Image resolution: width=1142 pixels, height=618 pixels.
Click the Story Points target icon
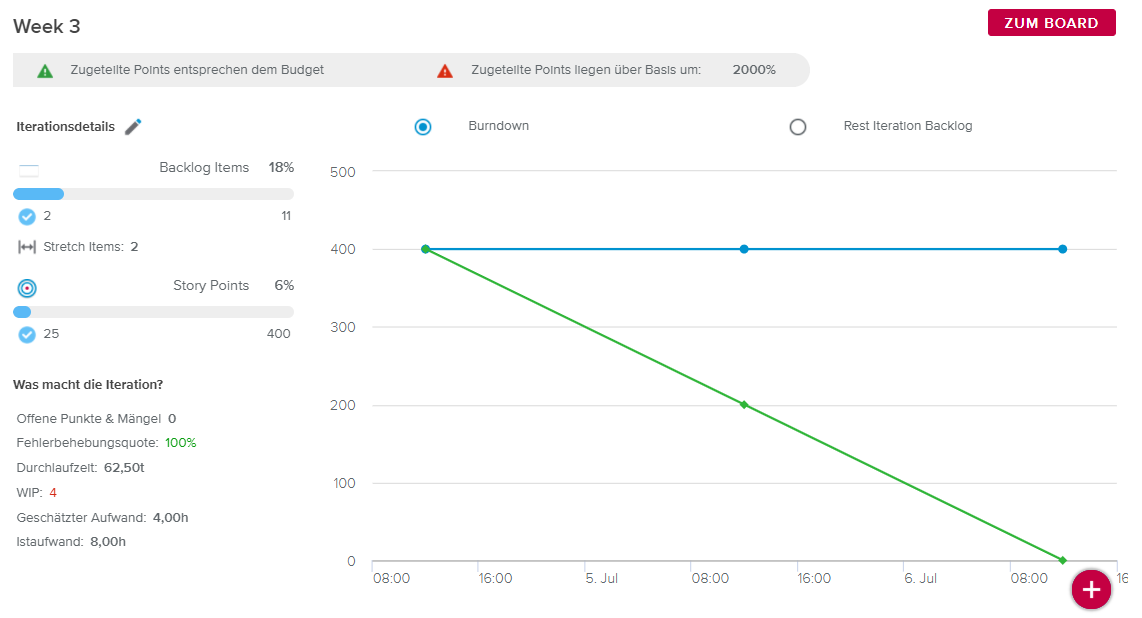click(28, 287)
